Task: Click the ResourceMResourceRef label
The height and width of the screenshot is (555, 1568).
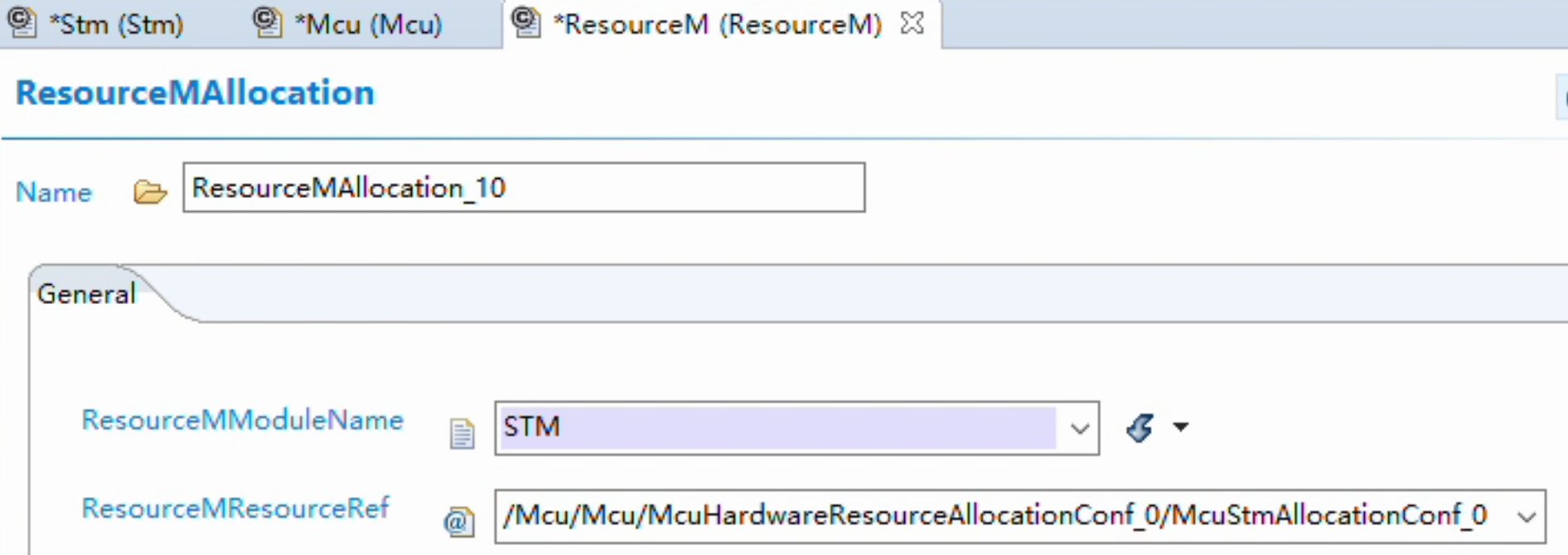Action: coord(235,508)
